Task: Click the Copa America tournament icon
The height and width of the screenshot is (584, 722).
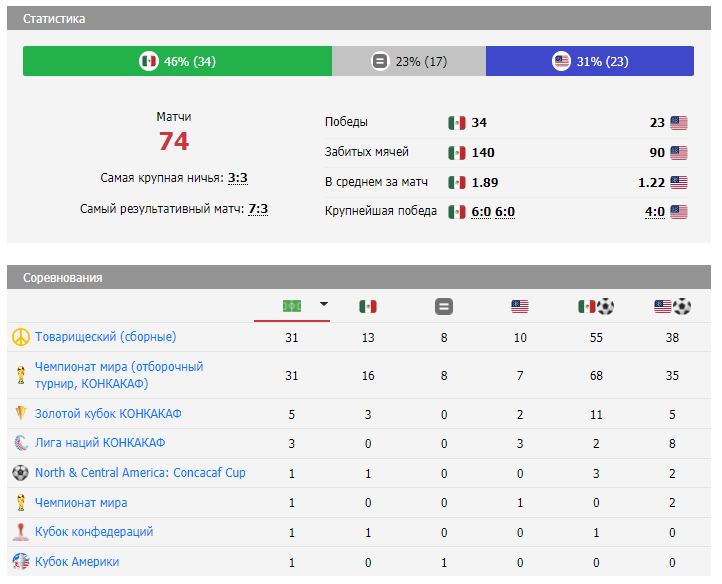Action: [19, 562]
